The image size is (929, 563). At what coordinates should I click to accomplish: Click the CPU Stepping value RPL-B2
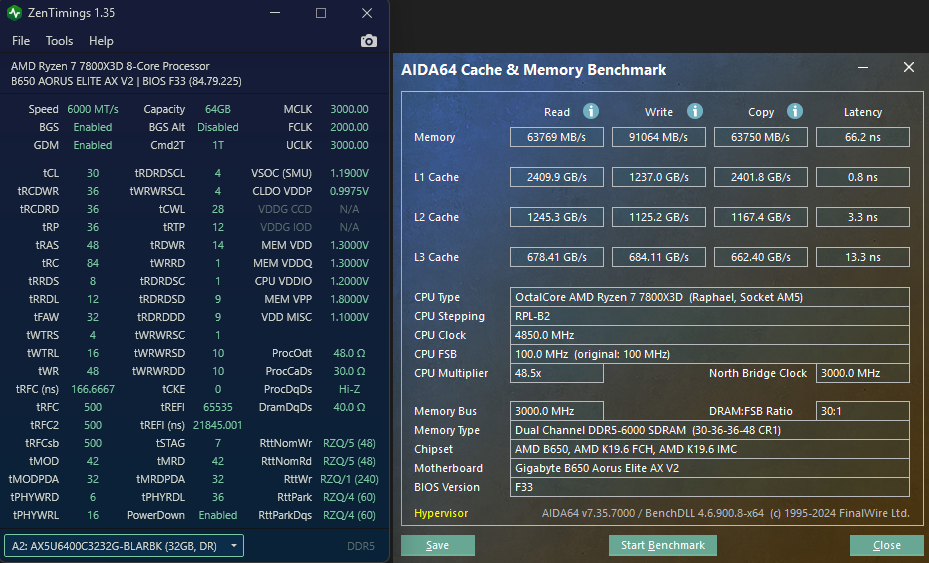tap(709, 316)
